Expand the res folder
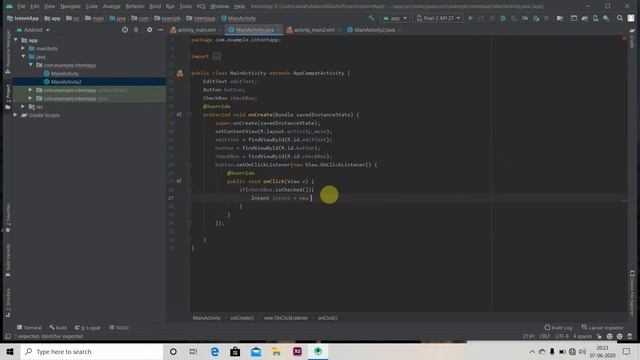This screenshot has height=360, width=640. pos(23,107)
